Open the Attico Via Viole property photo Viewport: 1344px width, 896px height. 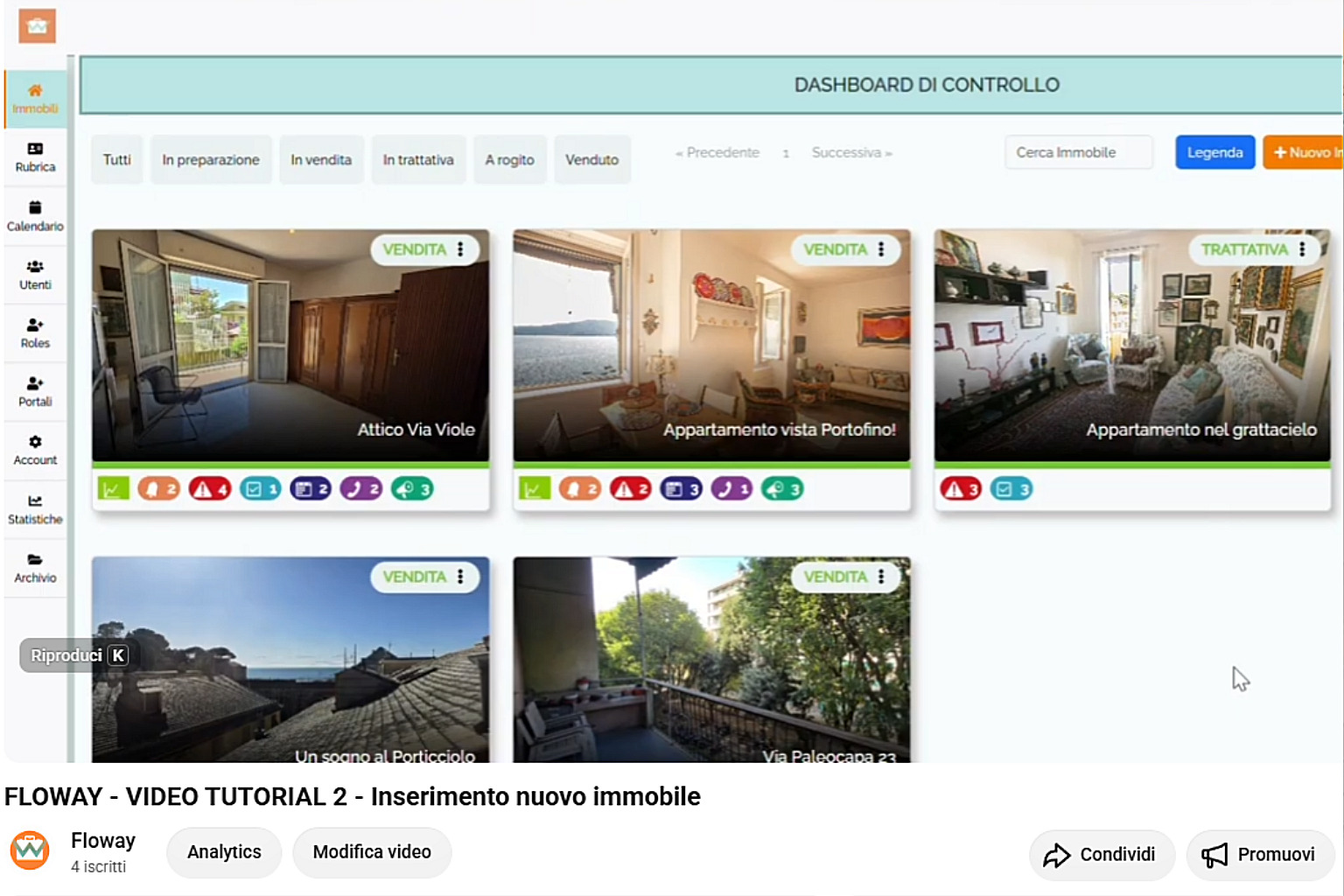point(290,346)
